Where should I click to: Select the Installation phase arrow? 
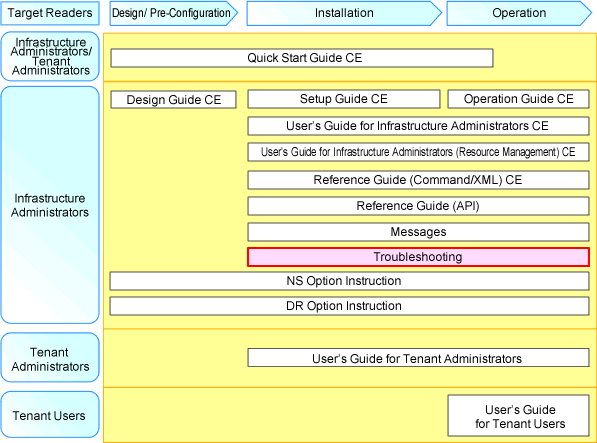tap(344, 13)
